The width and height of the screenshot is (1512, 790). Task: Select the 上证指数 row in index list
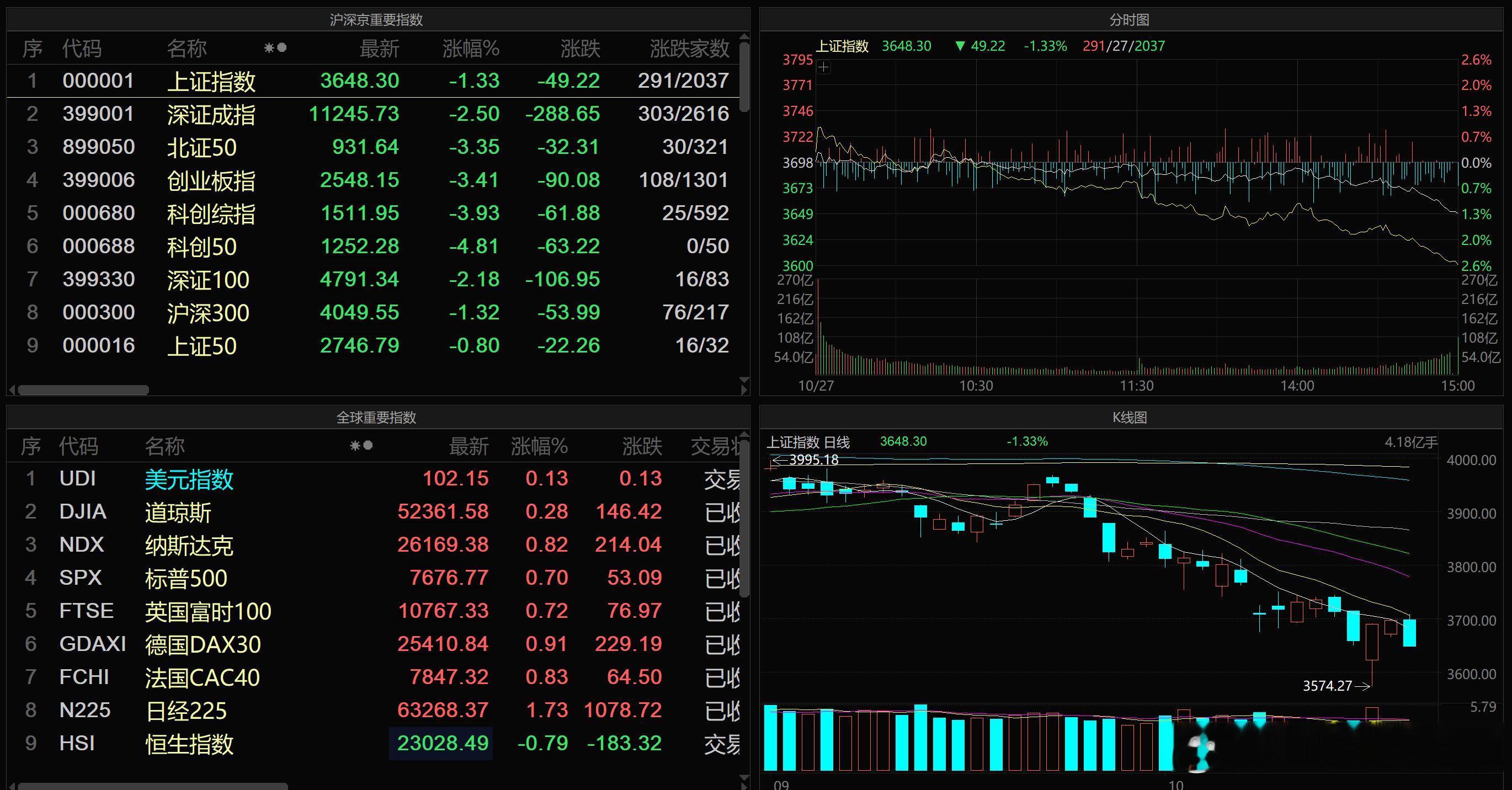[x=372, y=81]
